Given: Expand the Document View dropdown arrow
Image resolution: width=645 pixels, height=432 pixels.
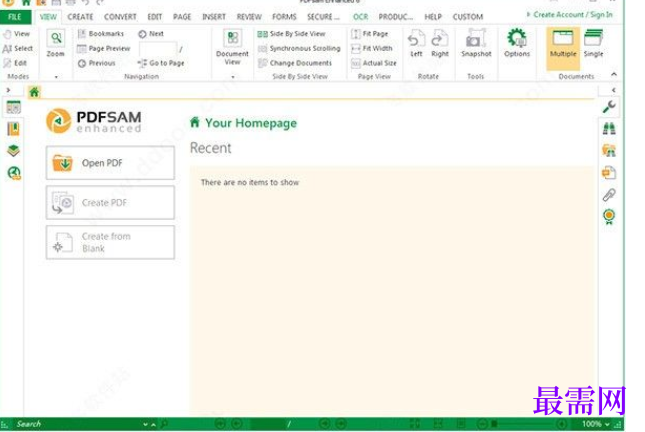Looking at the screenshot, I should click(x=233, y=77).
